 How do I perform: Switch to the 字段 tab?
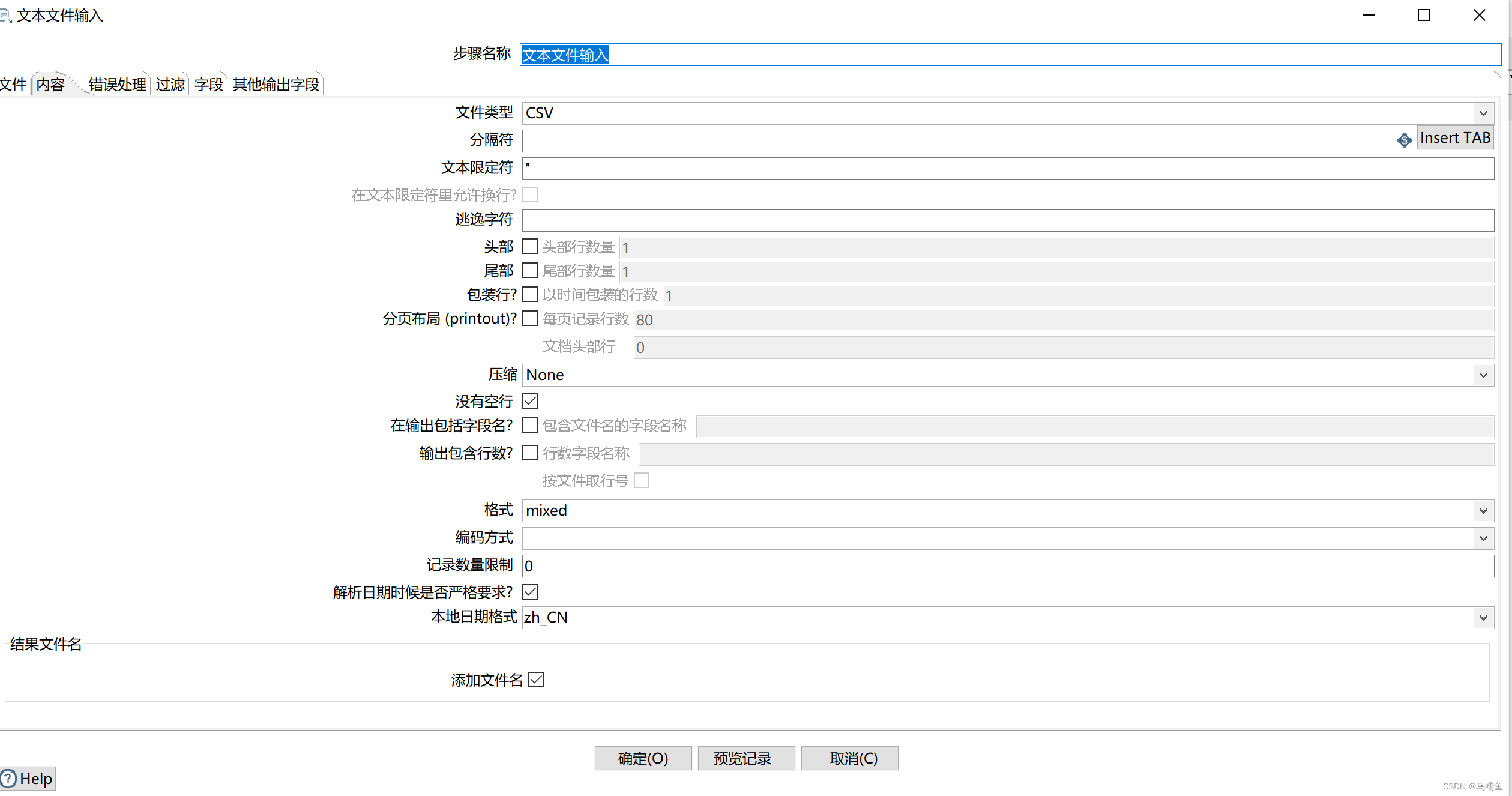[x=208, y=85]
